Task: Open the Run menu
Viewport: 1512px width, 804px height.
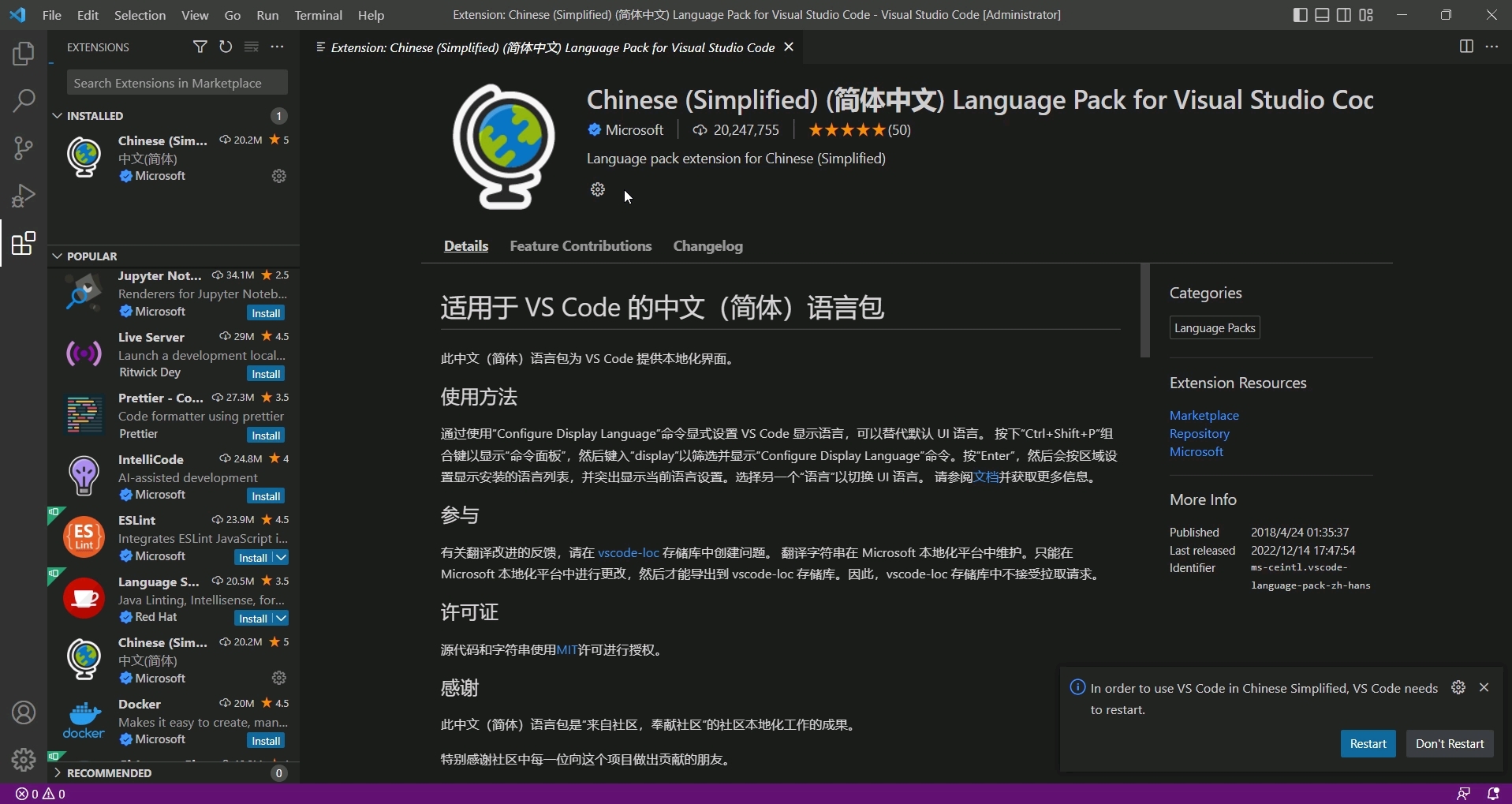Action: (x=267, y=15)
